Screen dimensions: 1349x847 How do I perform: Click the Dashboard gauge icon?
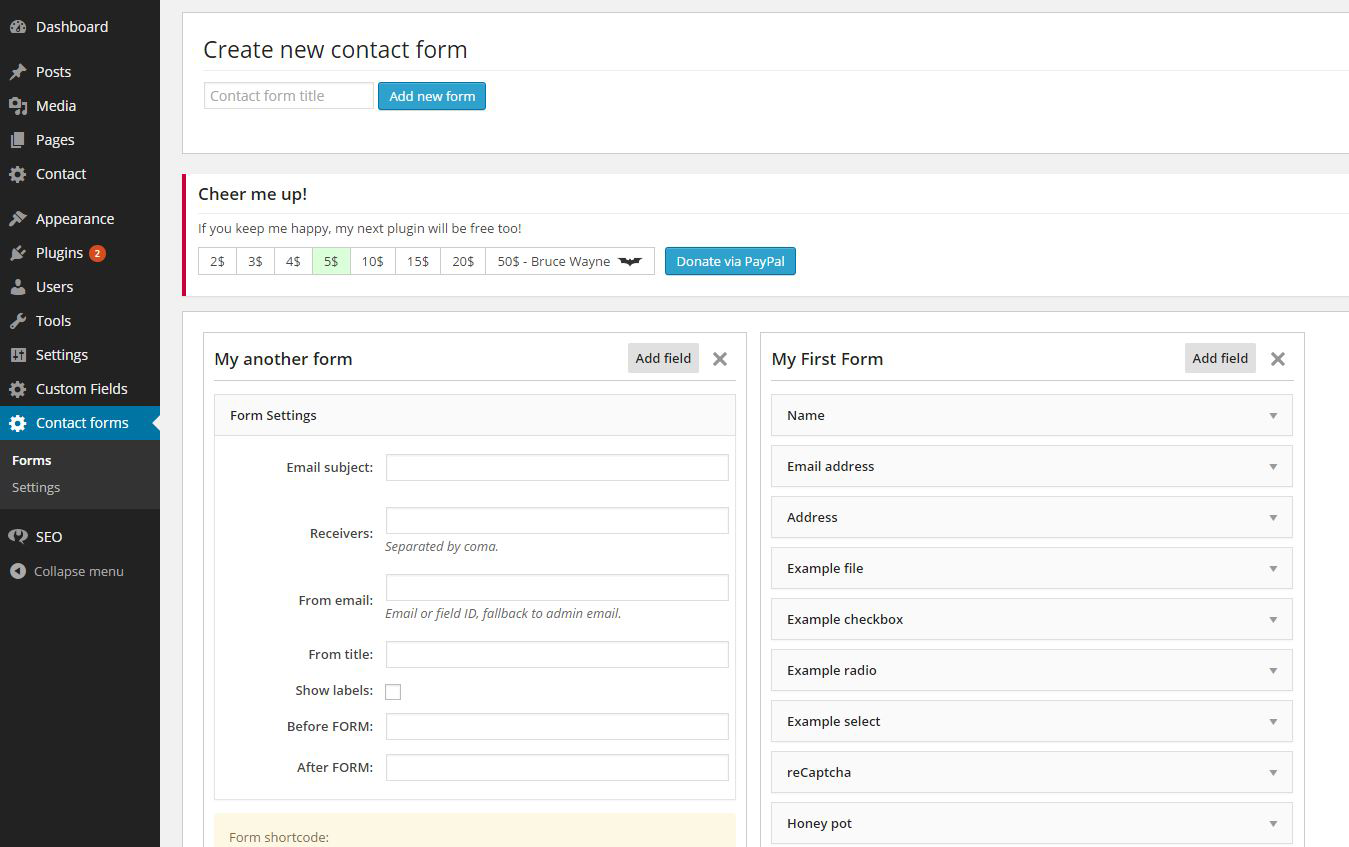[17, 27]
